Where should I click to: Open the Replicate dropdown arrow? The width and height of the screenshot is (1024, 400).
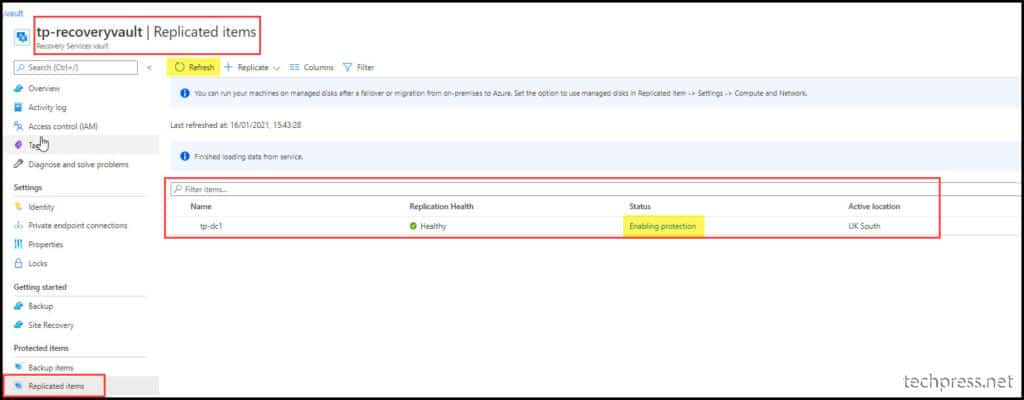[x=276, y=68]
